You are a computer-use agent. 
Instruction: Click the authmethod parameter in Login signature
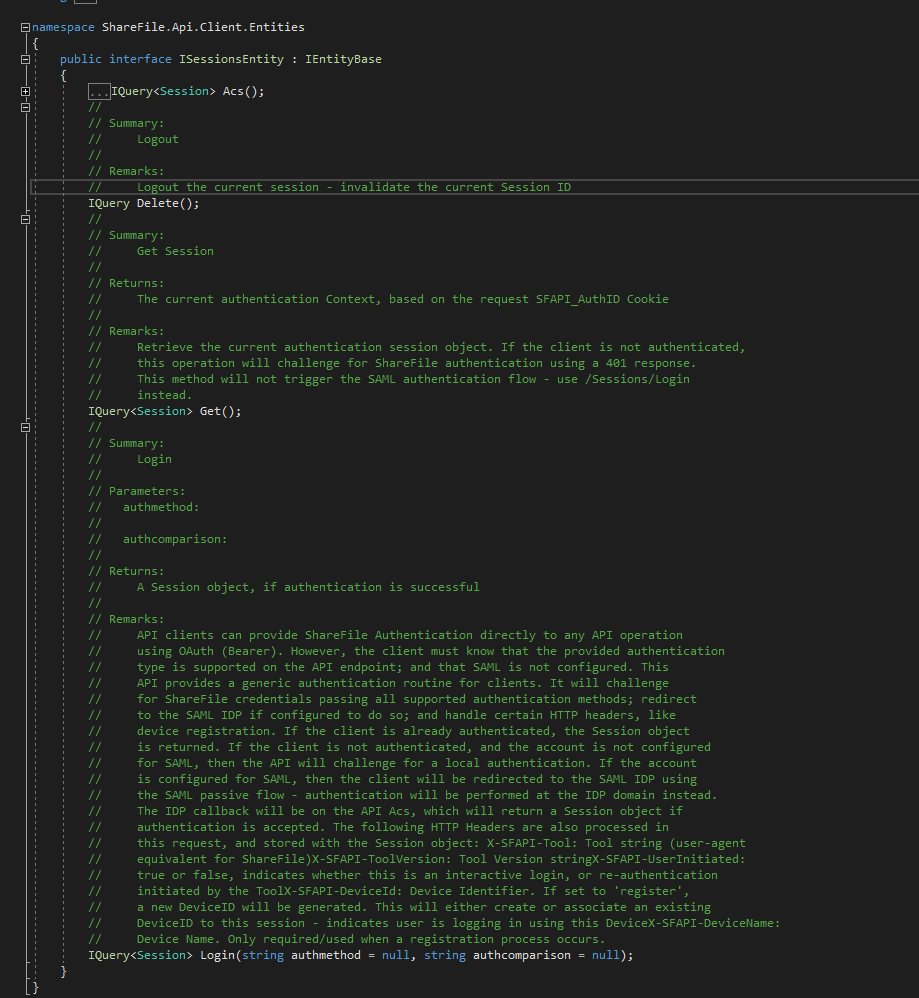326,955
